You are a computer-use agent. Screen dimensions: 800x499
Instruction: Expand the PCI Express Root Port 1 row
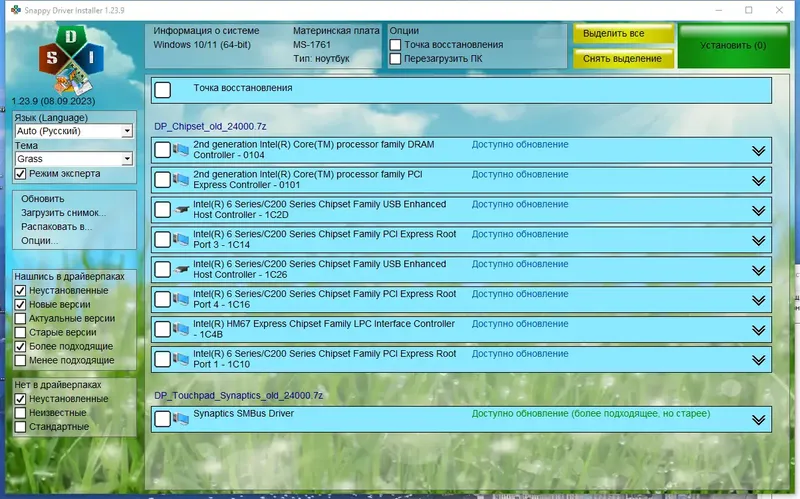759,360
